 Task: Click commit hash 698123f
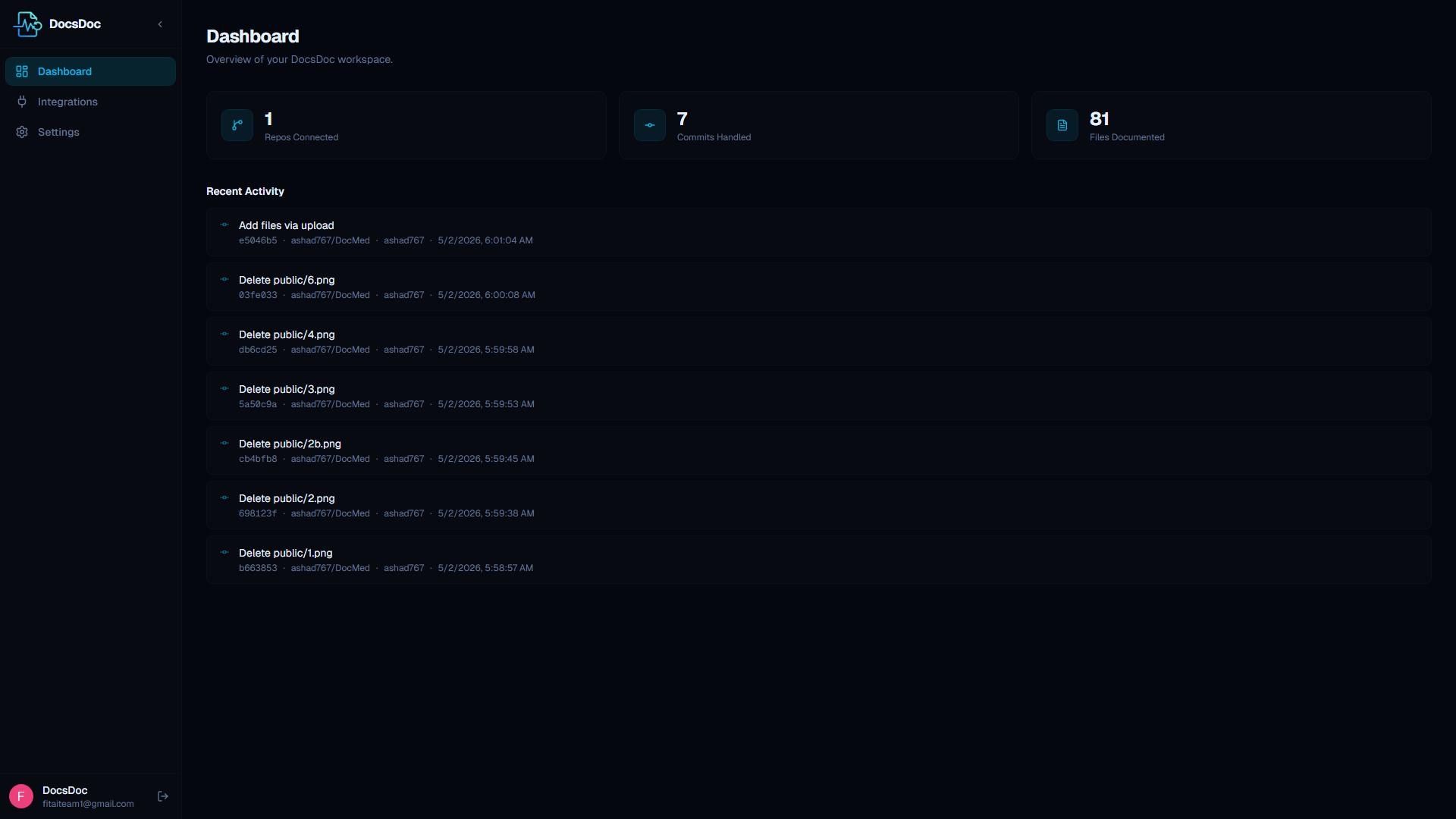point(258,513)
